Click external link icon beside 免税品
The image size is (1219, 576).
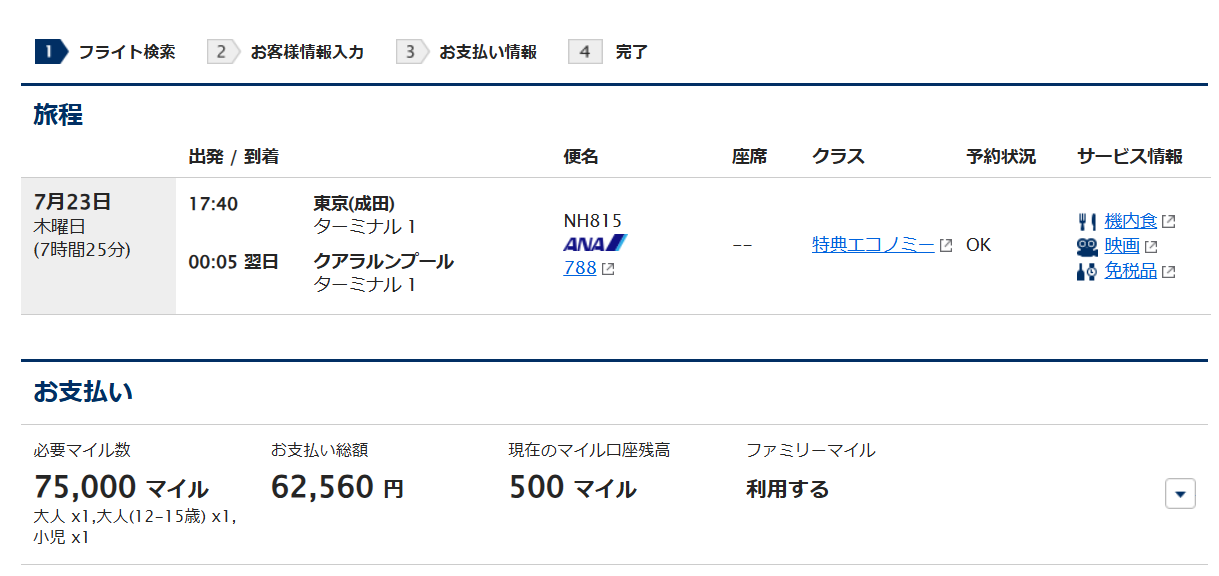click(1168, 272)
